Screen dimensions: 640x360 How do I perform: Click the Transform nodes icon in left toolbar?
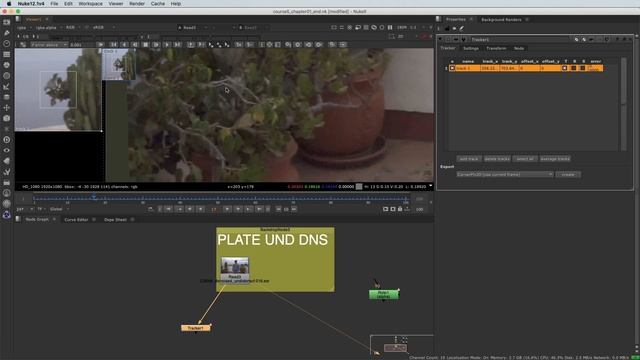tap(7, 108)
